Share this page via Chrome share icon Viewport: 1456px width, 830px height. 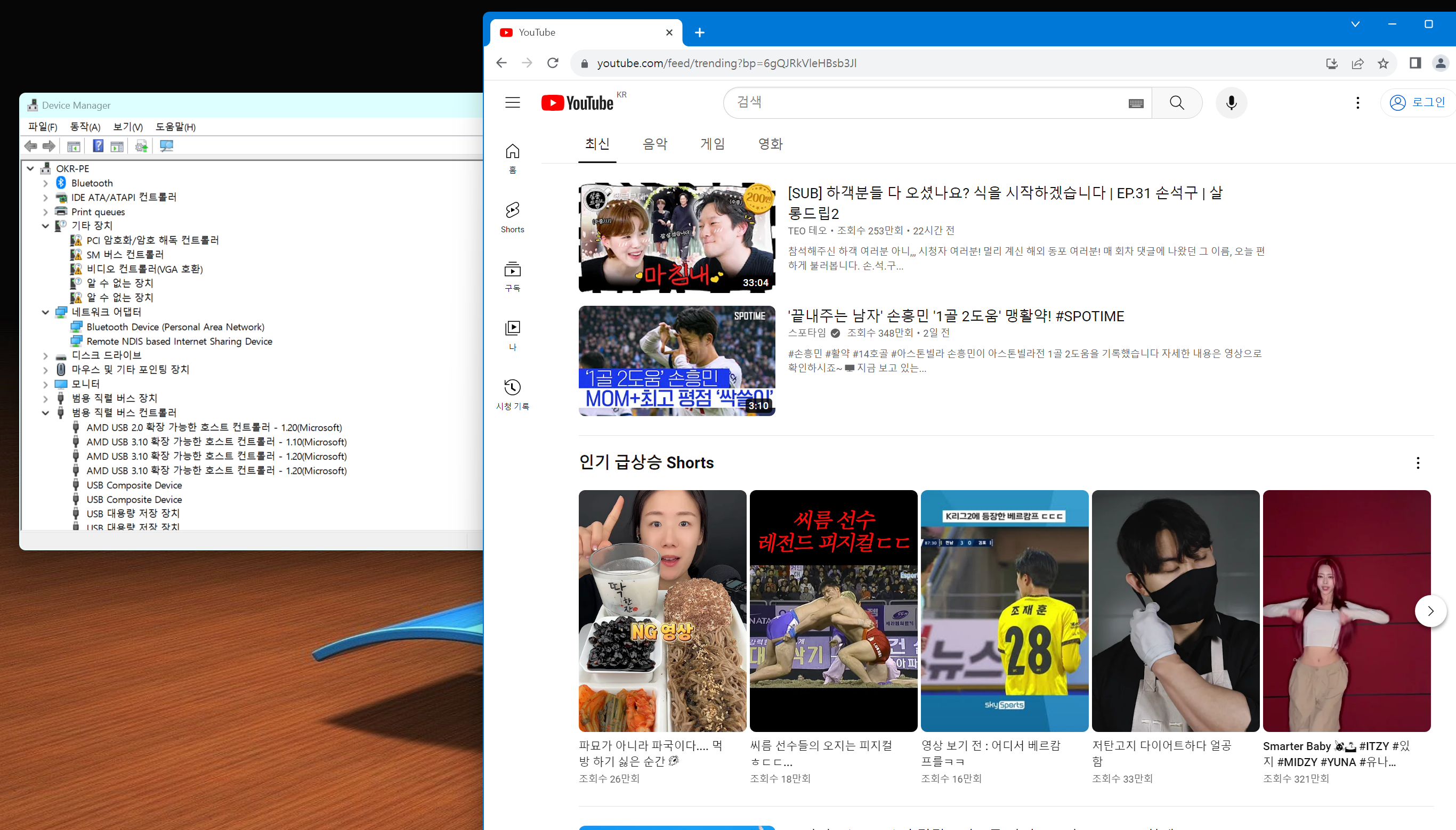pos(1357,63)
